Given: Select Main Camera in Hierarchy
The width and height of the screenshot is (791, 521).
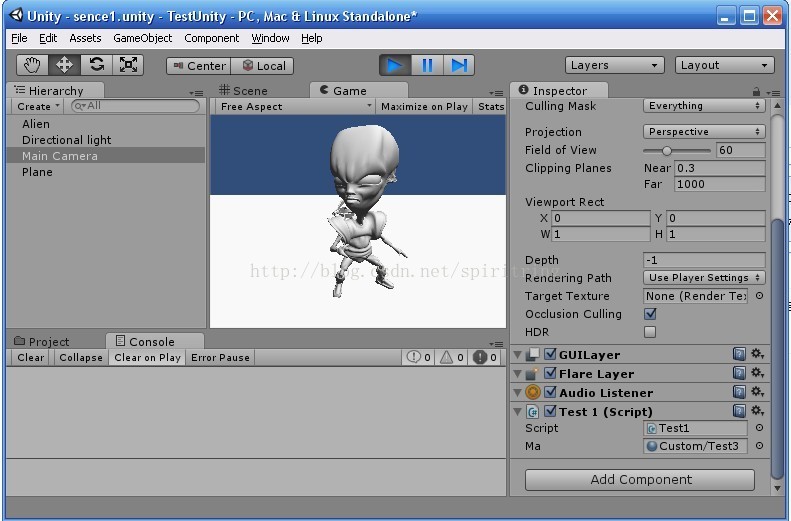Looking at the screenshot, I should (x=106, y=156).
